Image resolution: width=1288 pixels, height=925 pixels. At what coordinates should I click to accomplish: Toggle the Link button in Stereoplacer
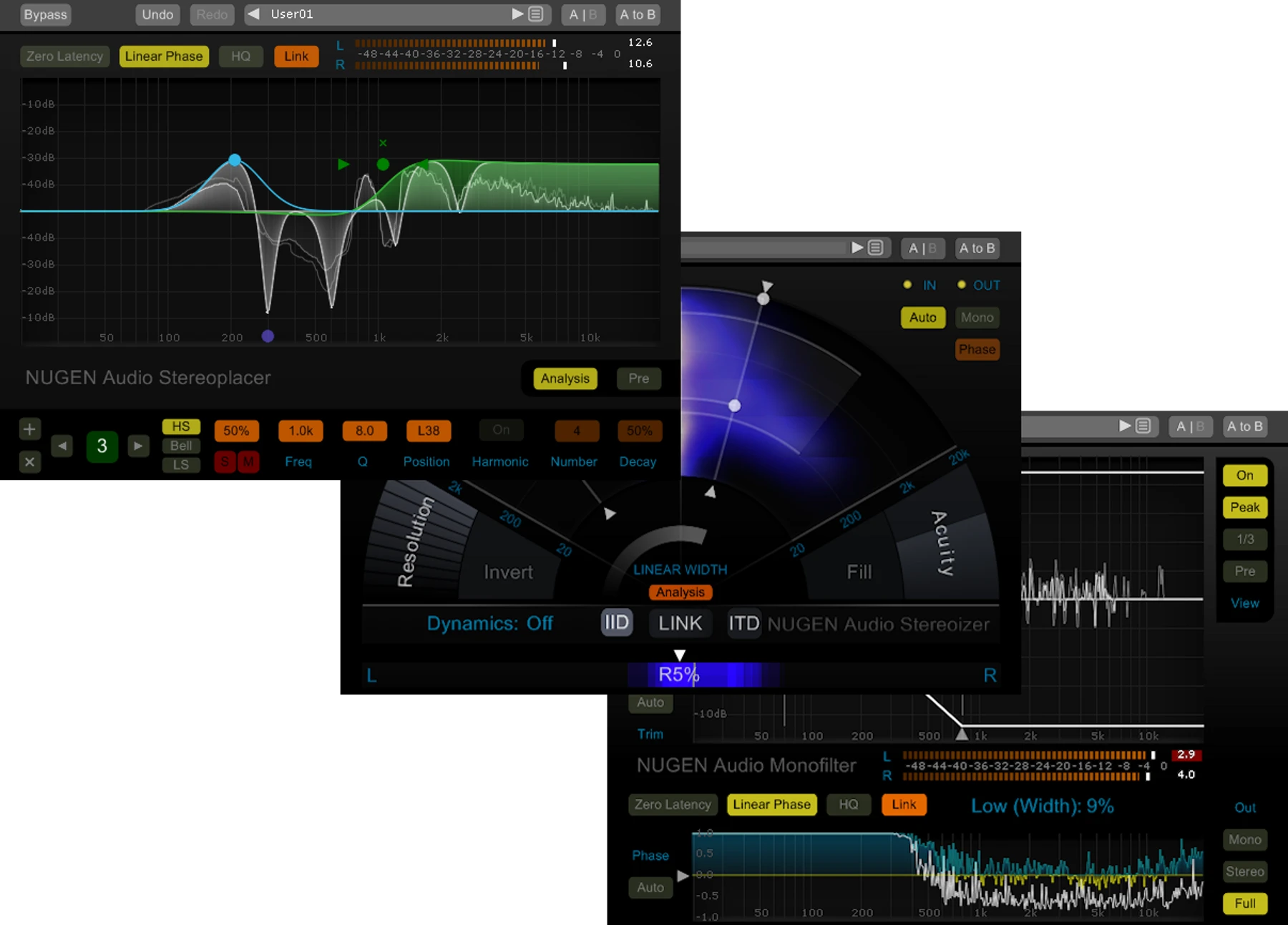click(296, 57)
